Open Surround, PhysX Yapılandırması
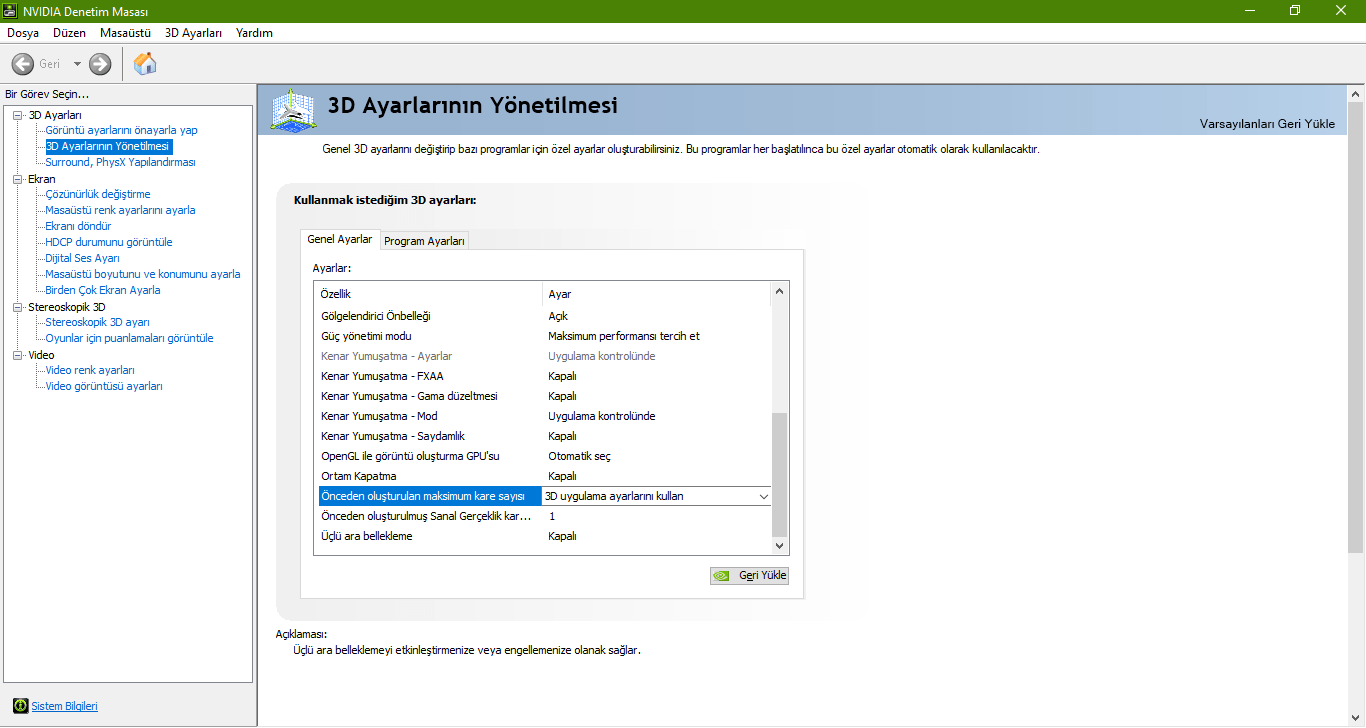This screenshot has height=728, width=1366. [120, 162]
